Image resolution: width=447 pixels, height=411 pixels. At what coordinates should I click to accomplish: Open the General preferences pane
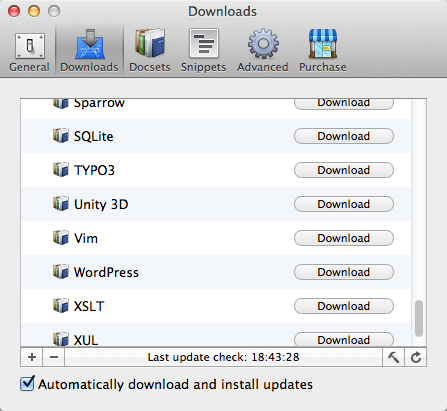tap(29, 52)
